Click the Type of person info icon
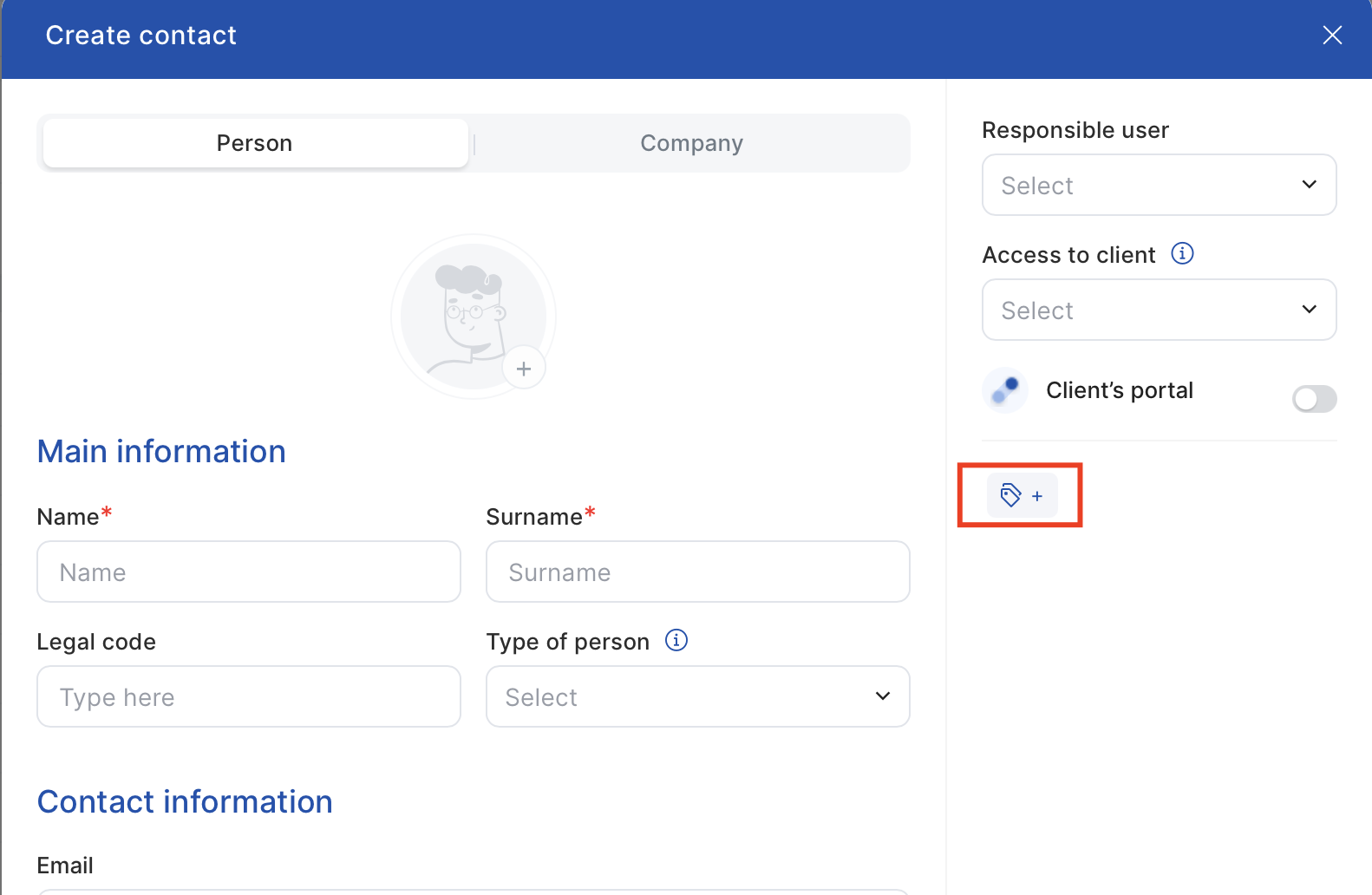This screenshot has height=895, width=1372. 676,640
